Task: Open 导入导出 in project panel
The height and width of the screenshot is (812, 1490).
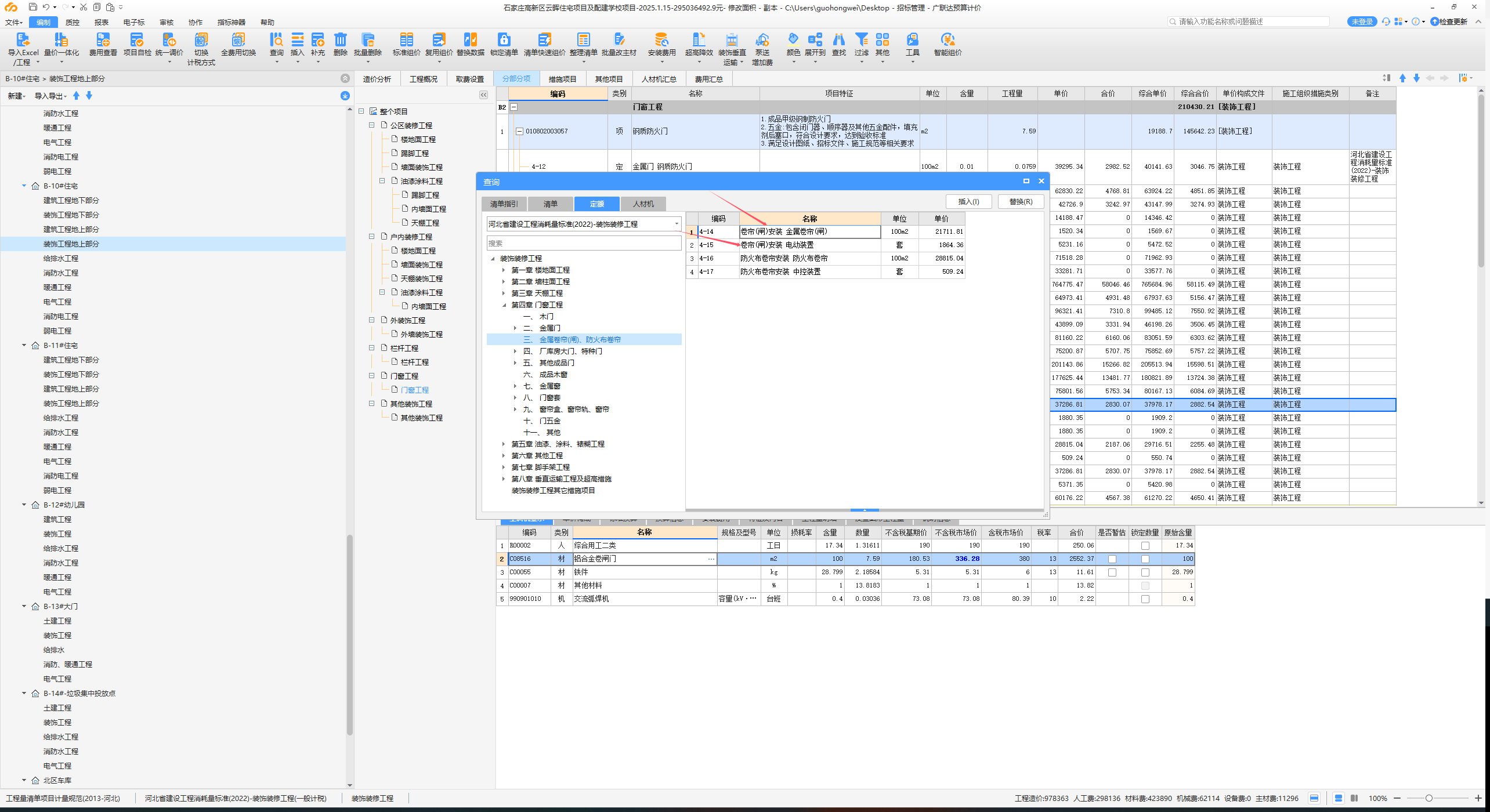Action: (x=50, y=96)
